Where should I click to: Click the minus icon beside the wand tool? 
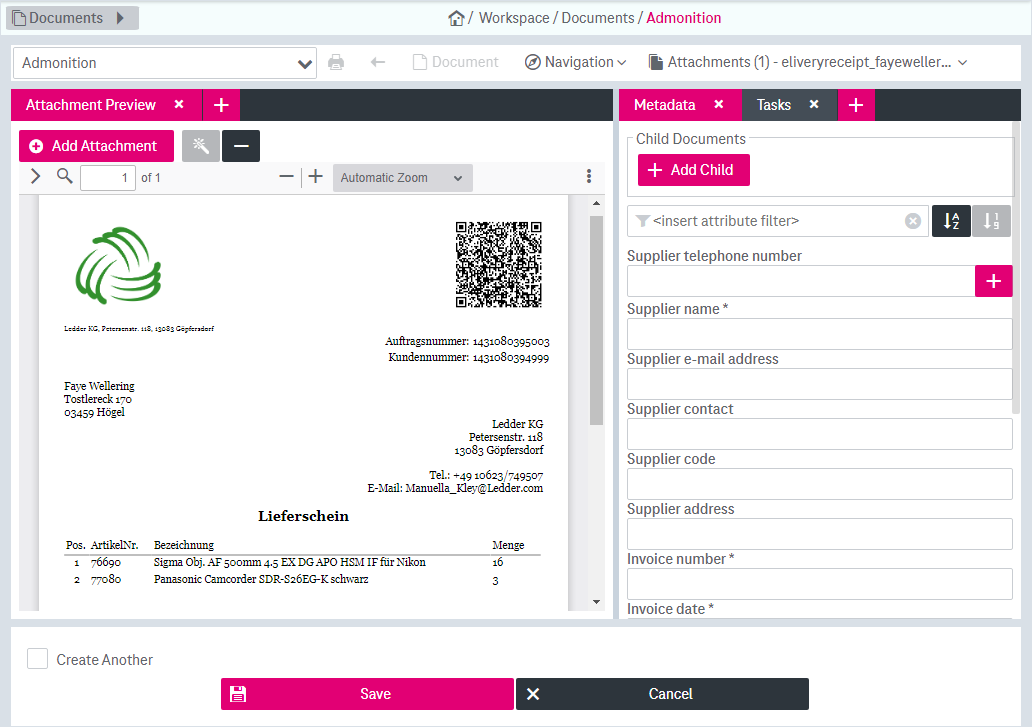tap(240, 145)
